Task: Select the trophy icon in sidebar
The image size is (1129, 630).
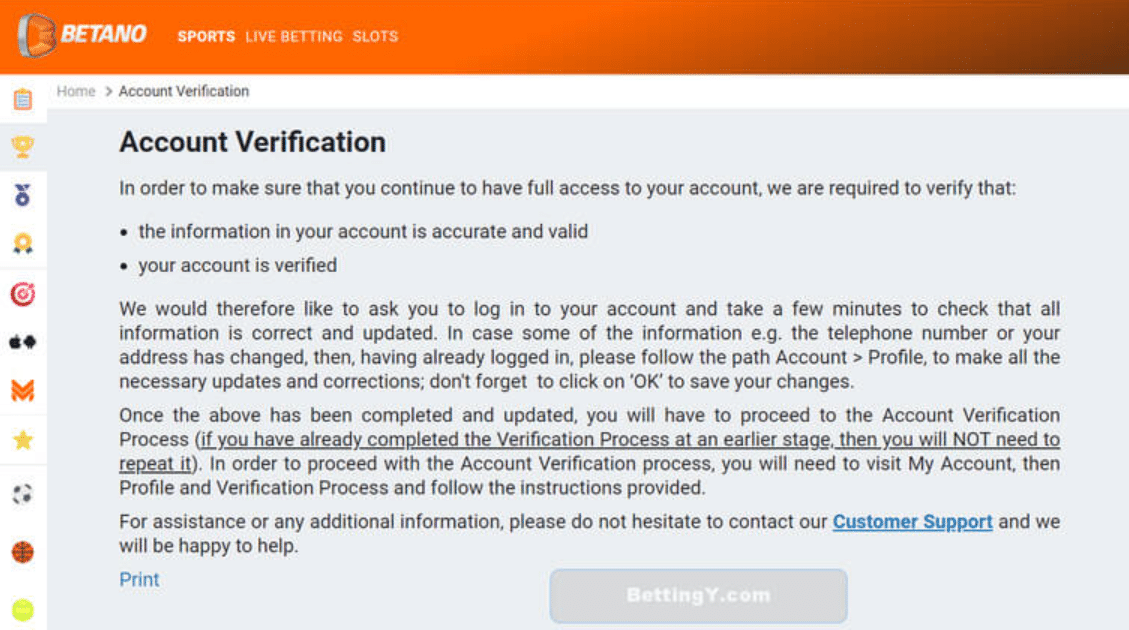Action: click(22, 147)
